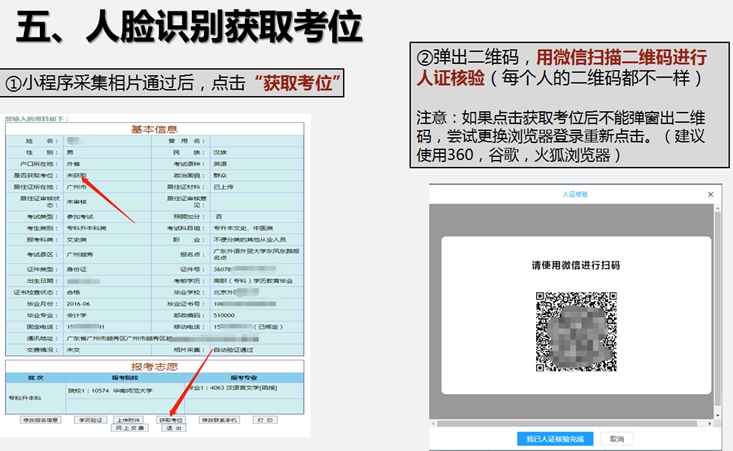Click the dialog horizontal scrollbar right arrow
The width and height of the screenshot is (733, 451).
(710, 423)
